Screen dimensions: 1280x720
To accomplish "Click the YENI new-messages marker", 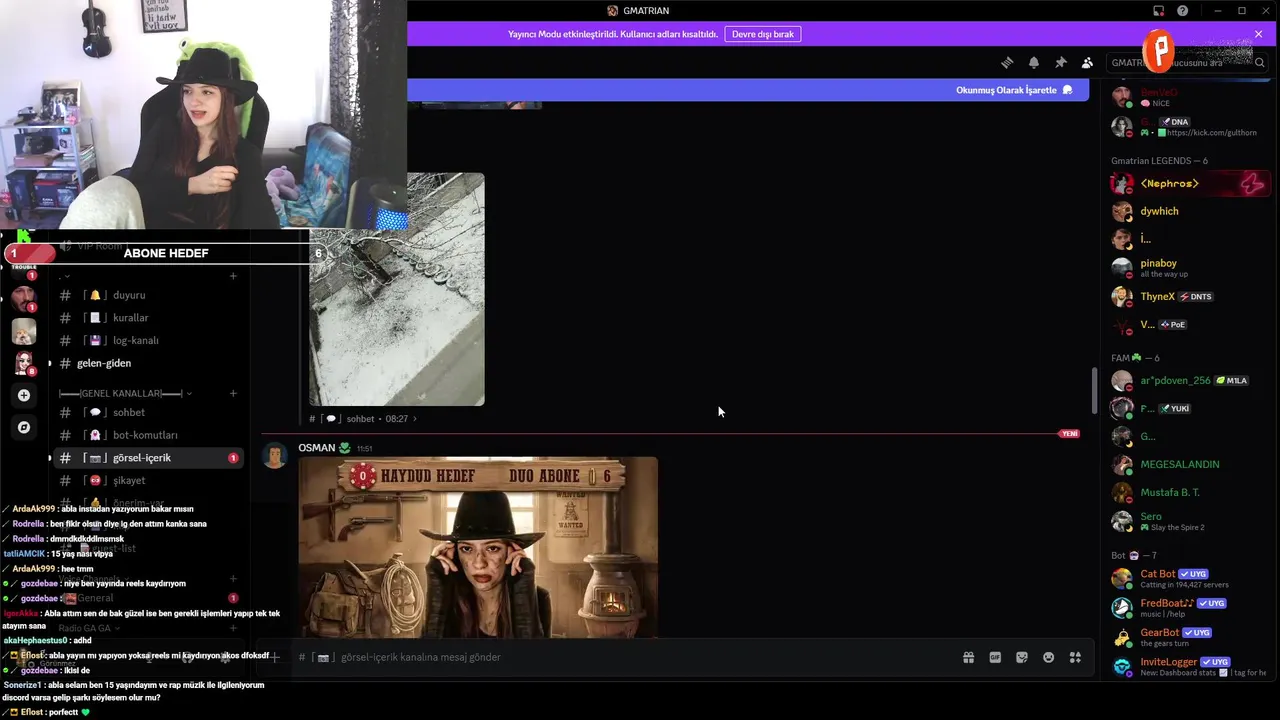I will [x=1069, y=434].
